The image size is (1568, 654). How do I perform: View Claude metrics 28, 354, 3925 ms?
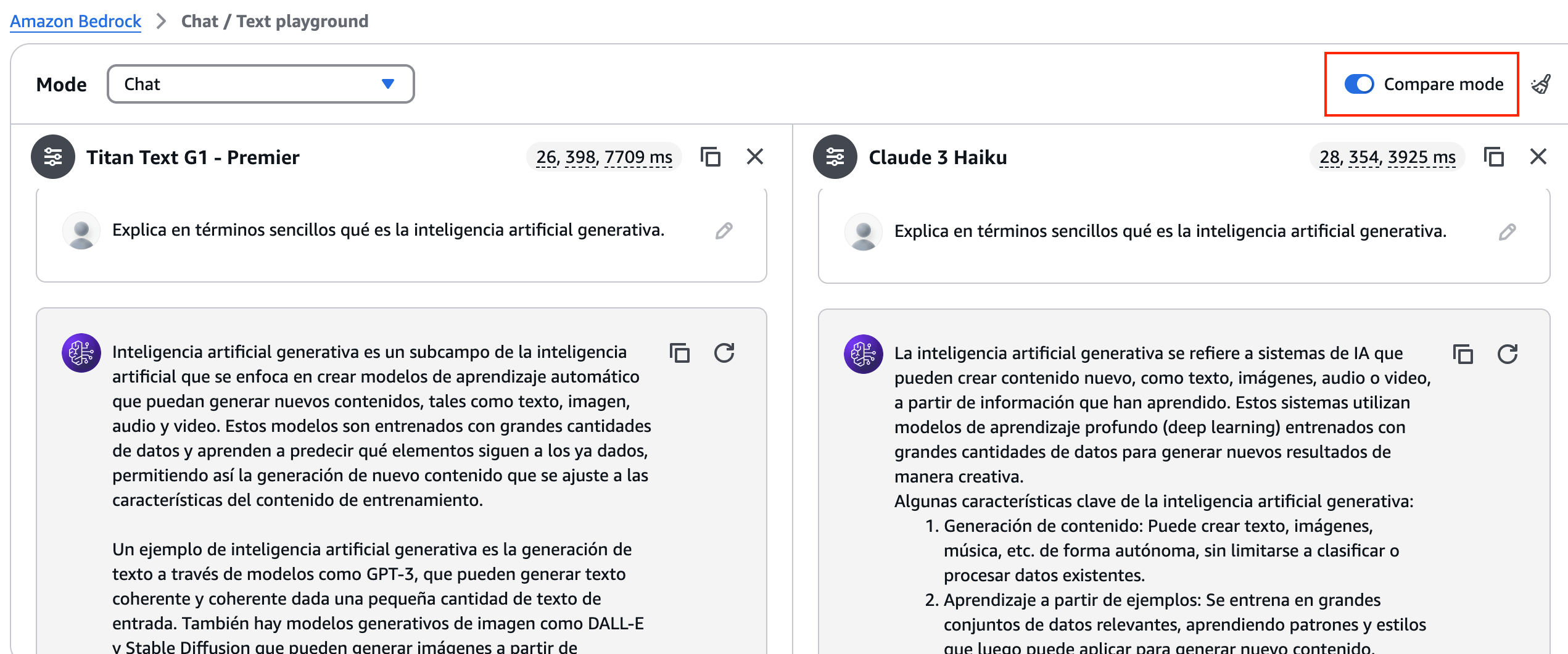(x=1387, y=157)
